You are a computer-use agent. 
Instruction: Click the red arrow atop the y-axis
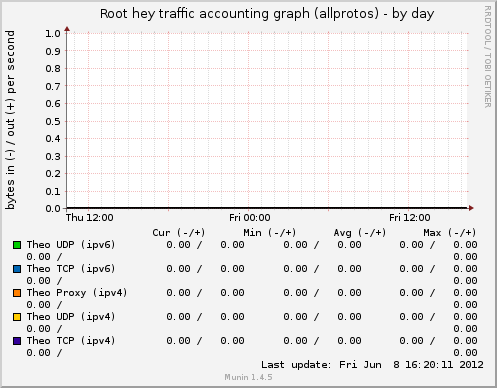(x=67, y=29)
